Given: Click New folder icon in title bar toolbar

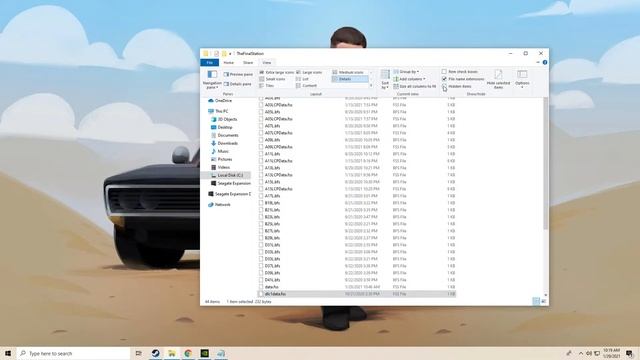Looking at the screenshot, I should 224,53.
